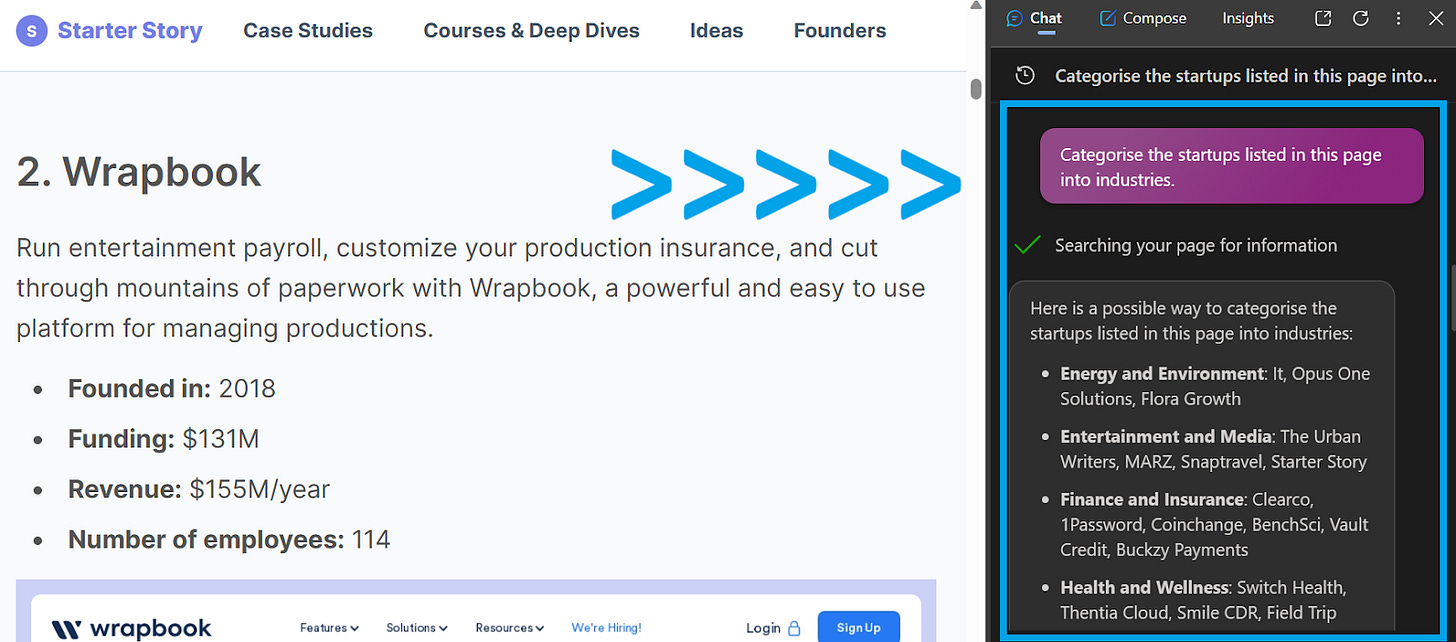Image resolution: width=1456 pixels, height=642 pixels.
Task: Open the Founders menu
Action: pyautogui.click(x=840, y=31)
